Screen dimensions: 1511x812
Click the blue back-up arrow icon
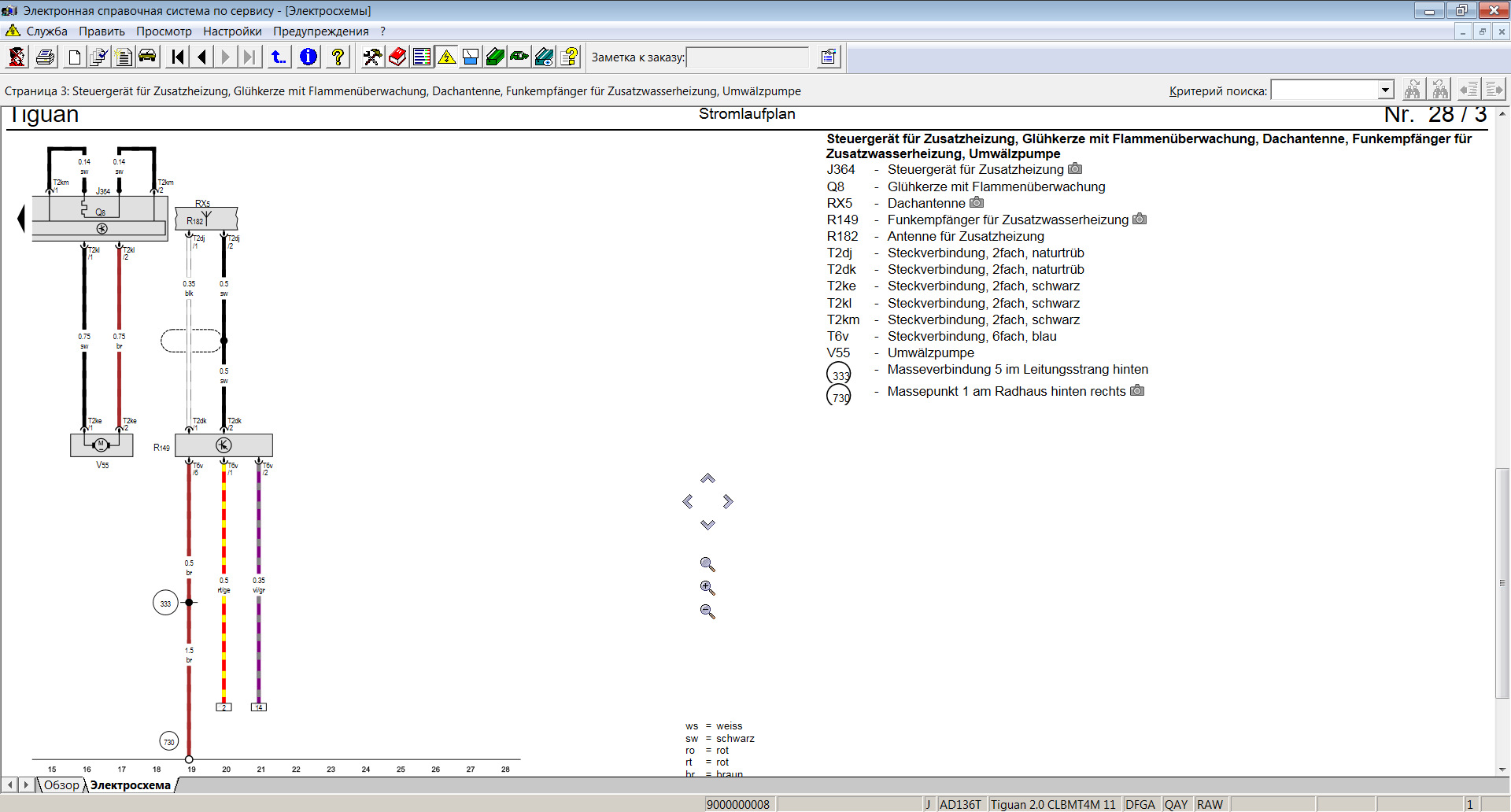tap(279, 57)
